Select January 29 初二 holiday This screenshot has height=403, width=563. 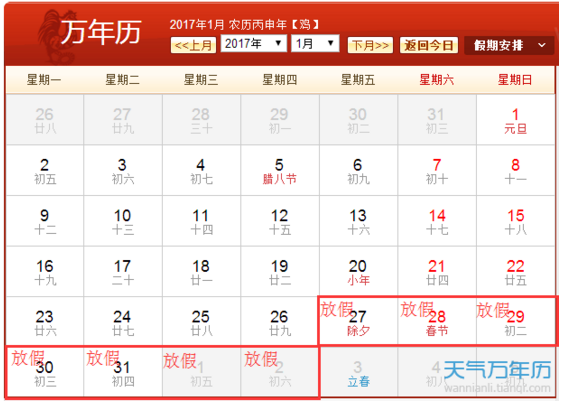[515, 322]
